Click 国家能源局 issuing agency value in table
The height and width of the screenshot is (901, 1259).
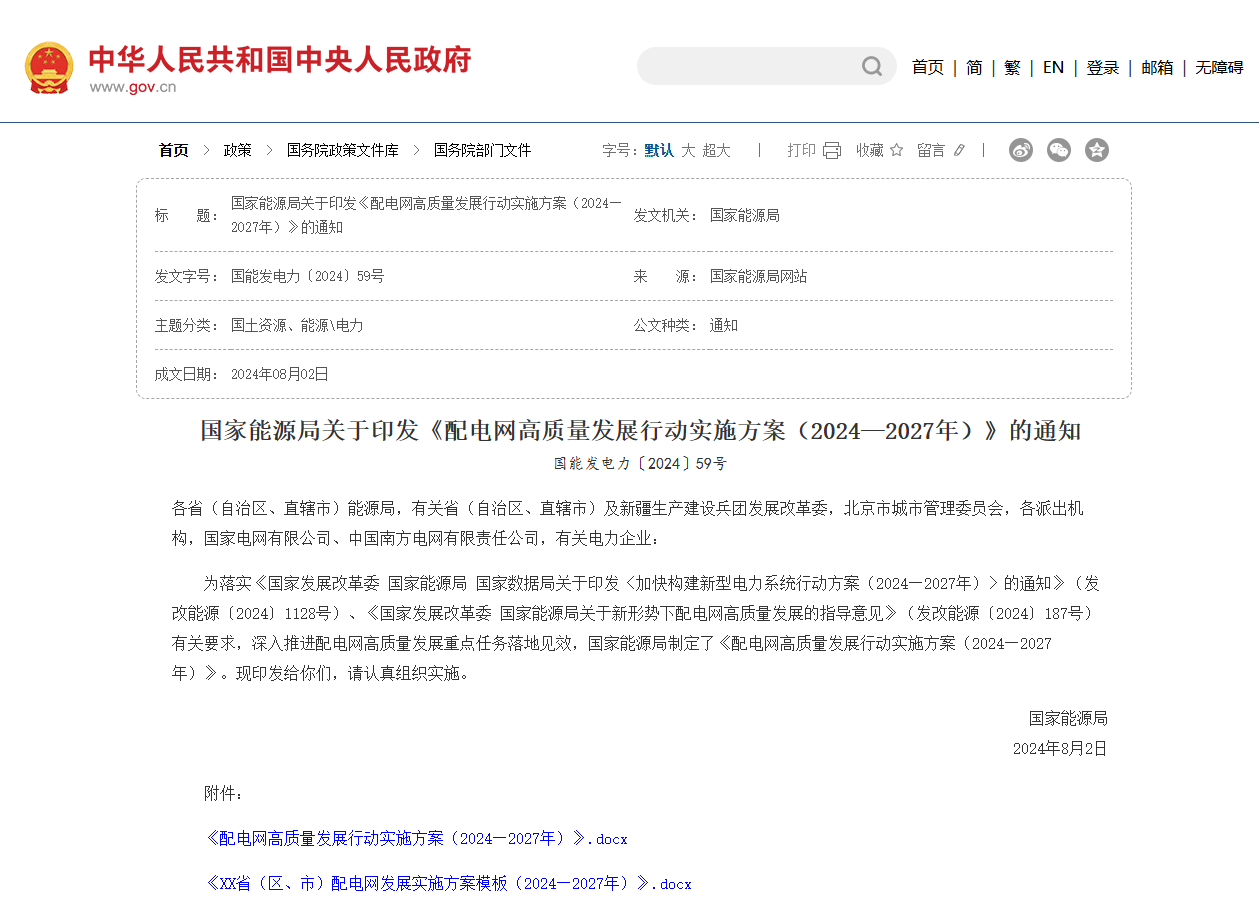point(744,215)
